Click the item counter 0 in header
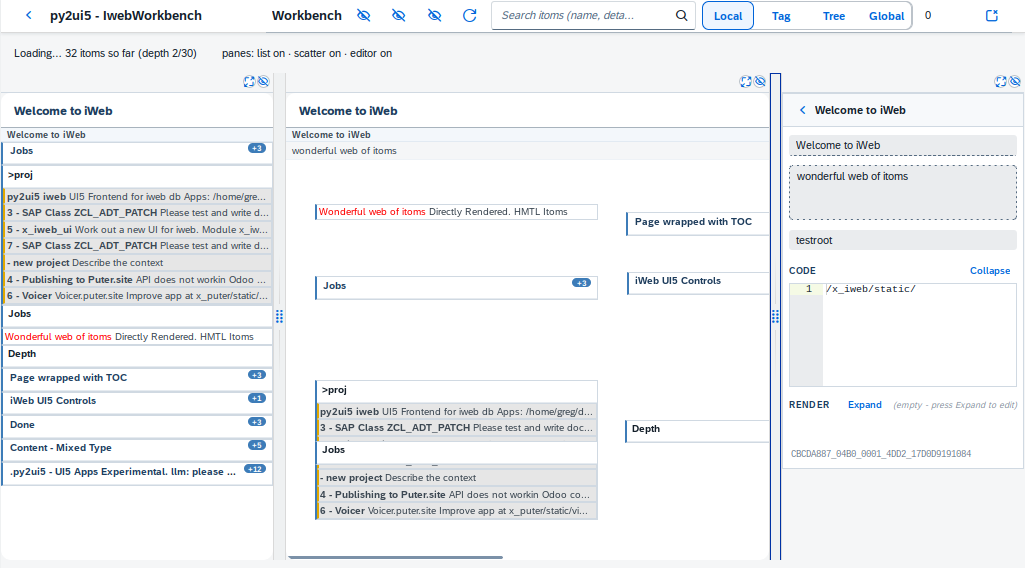Viewport: 1025px width, 568px height. 928,15
